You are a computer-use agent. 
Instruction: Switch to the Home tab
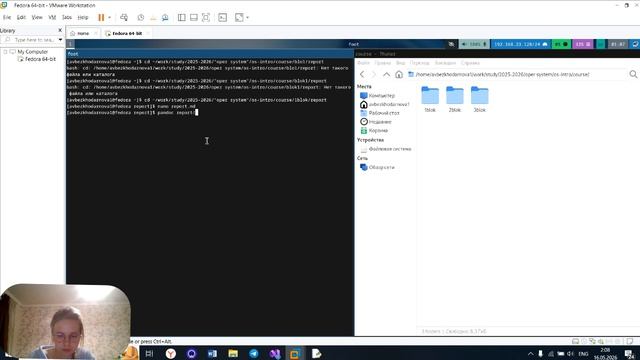click(83, 33)
